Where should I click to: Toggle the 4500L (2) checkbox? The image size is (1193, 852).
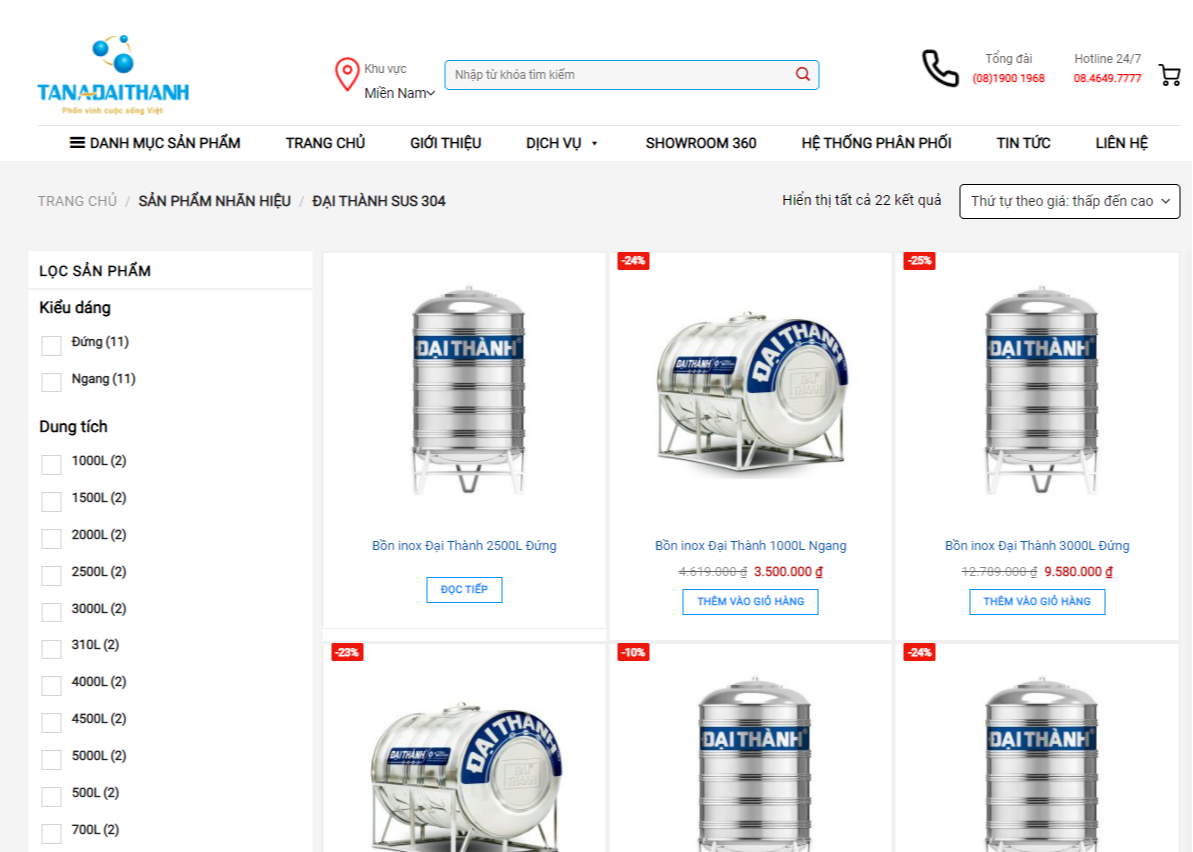tap(51, 722)
